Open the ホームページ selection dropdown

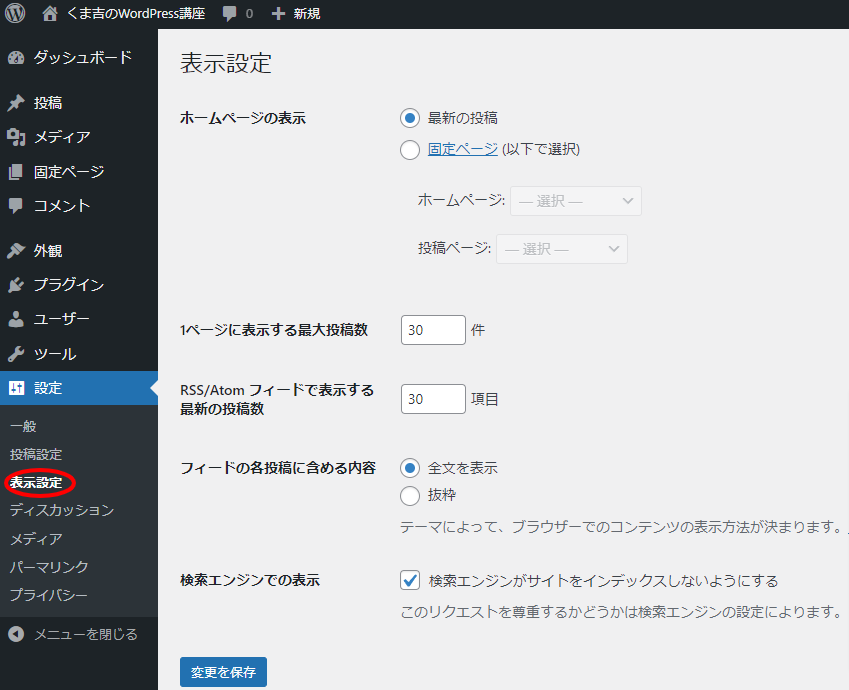[575, 201]
